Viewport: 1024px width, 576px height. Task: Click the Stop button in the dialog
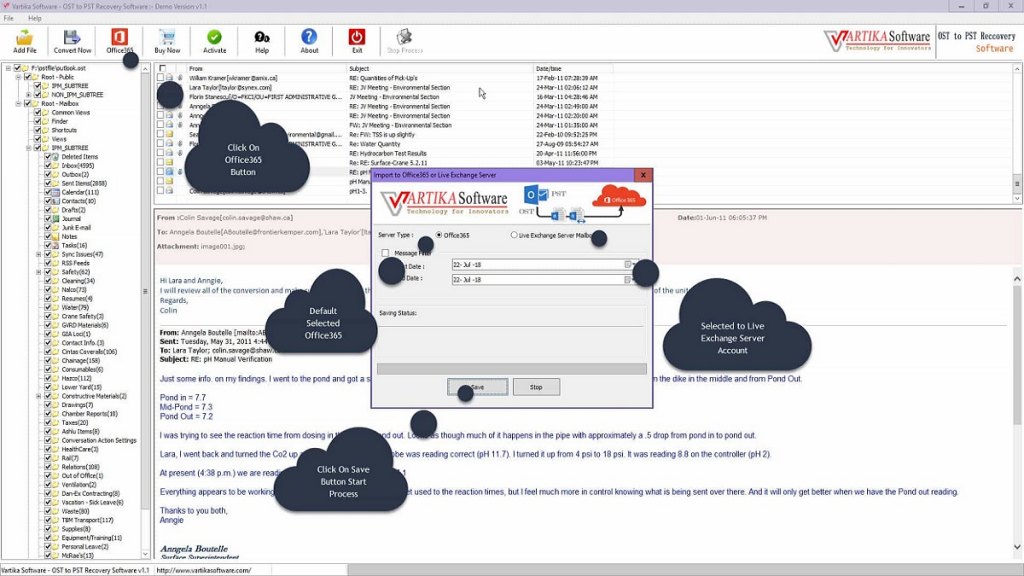(537, 387)
